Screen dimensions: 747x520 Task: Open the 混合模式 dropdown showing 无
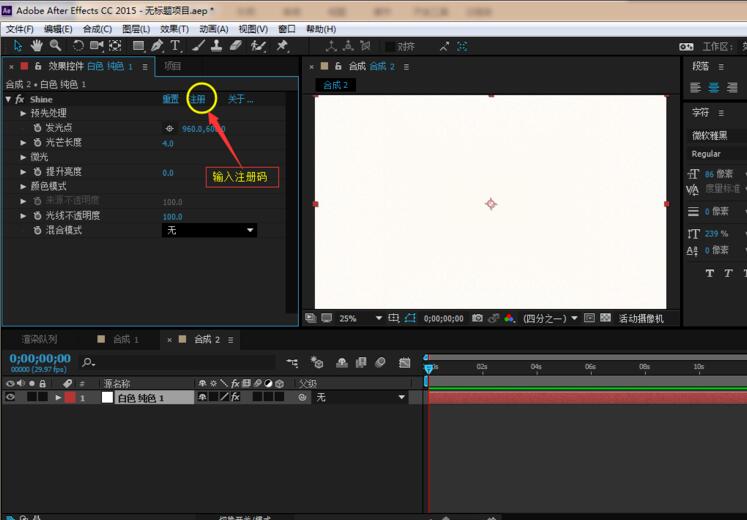[209, 230]
